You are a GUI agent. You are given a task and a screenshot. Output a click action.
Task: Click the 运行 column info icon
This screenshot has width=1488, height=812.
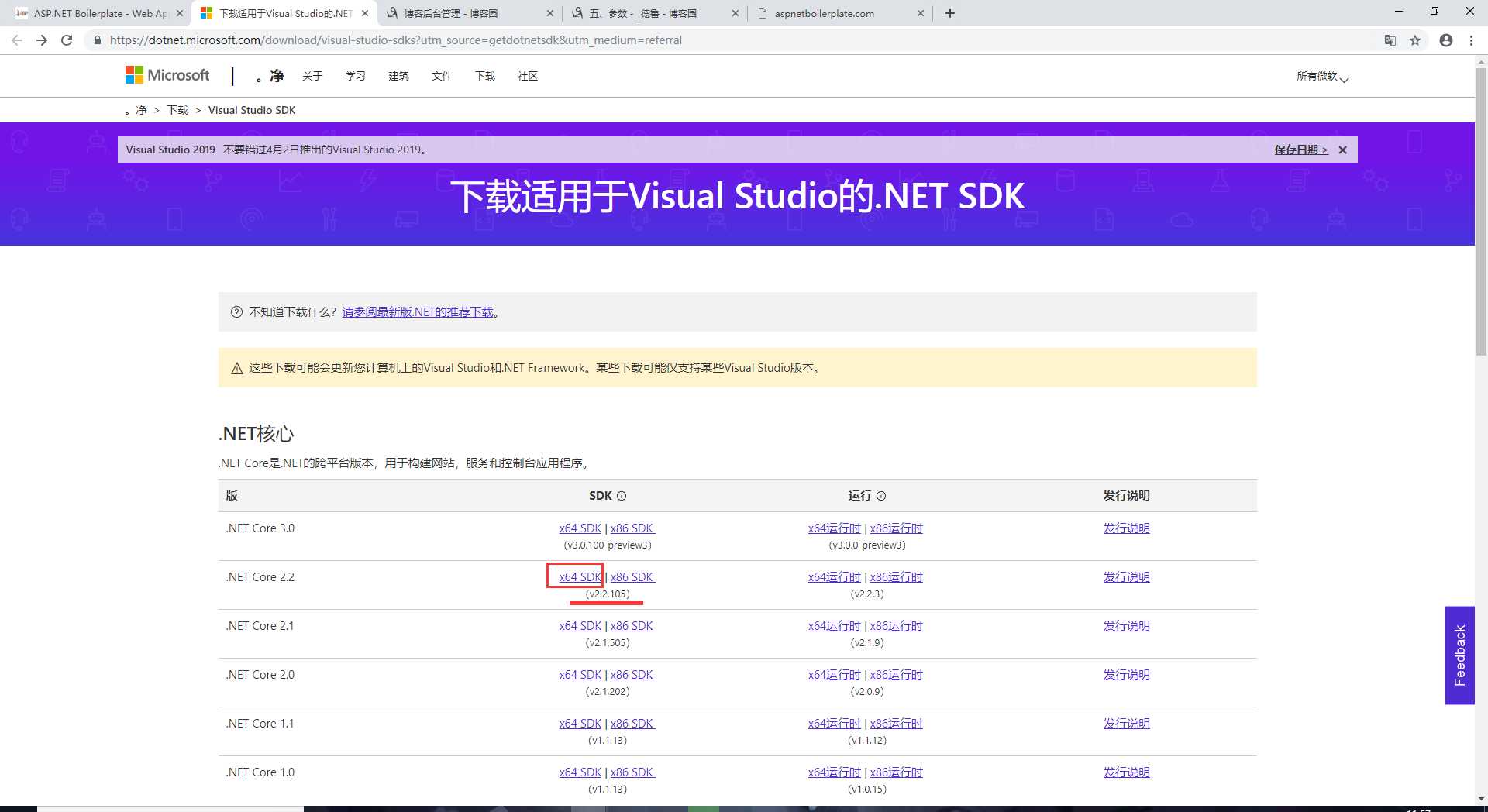click(x=881, y=496)
